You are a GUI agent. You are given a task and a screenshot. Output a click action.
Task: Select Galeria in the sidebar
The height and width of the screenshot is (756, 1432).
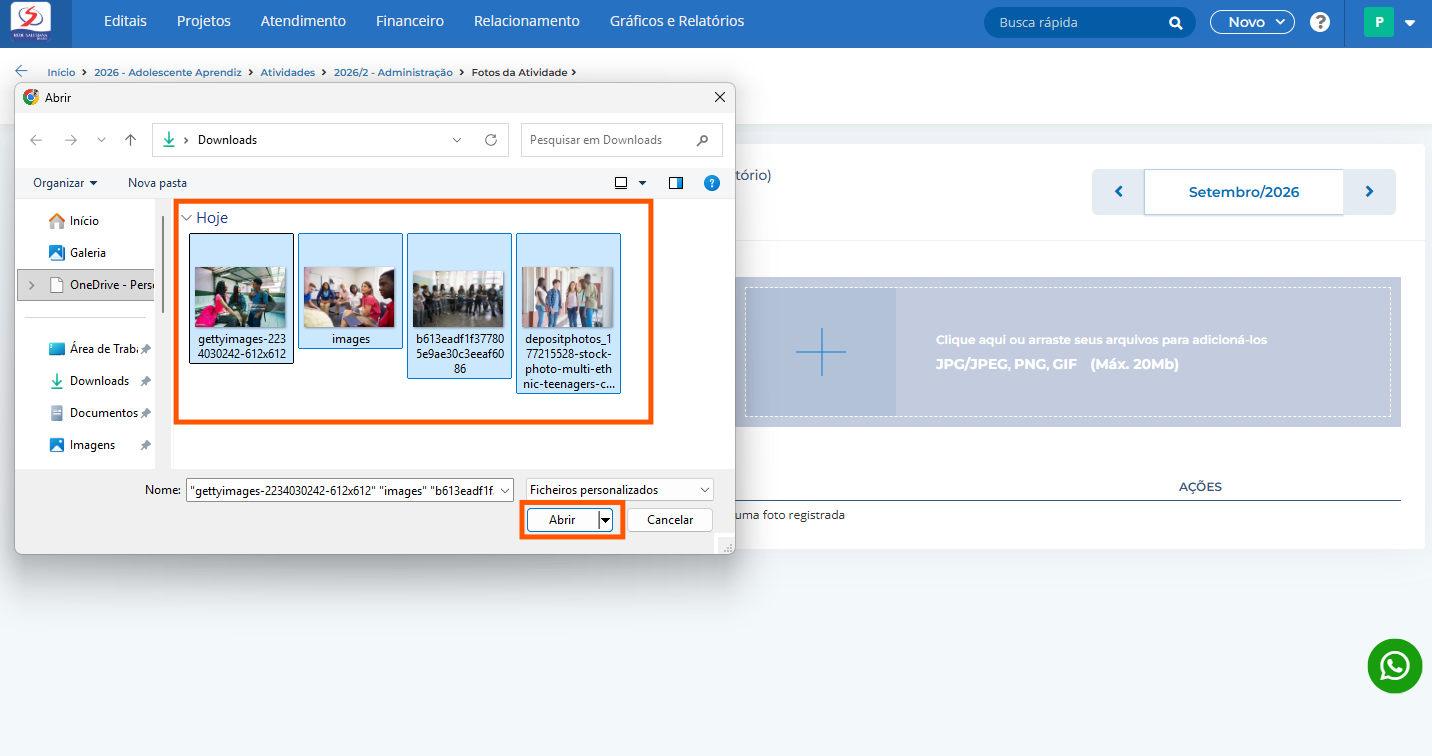(x=88, y=253)
